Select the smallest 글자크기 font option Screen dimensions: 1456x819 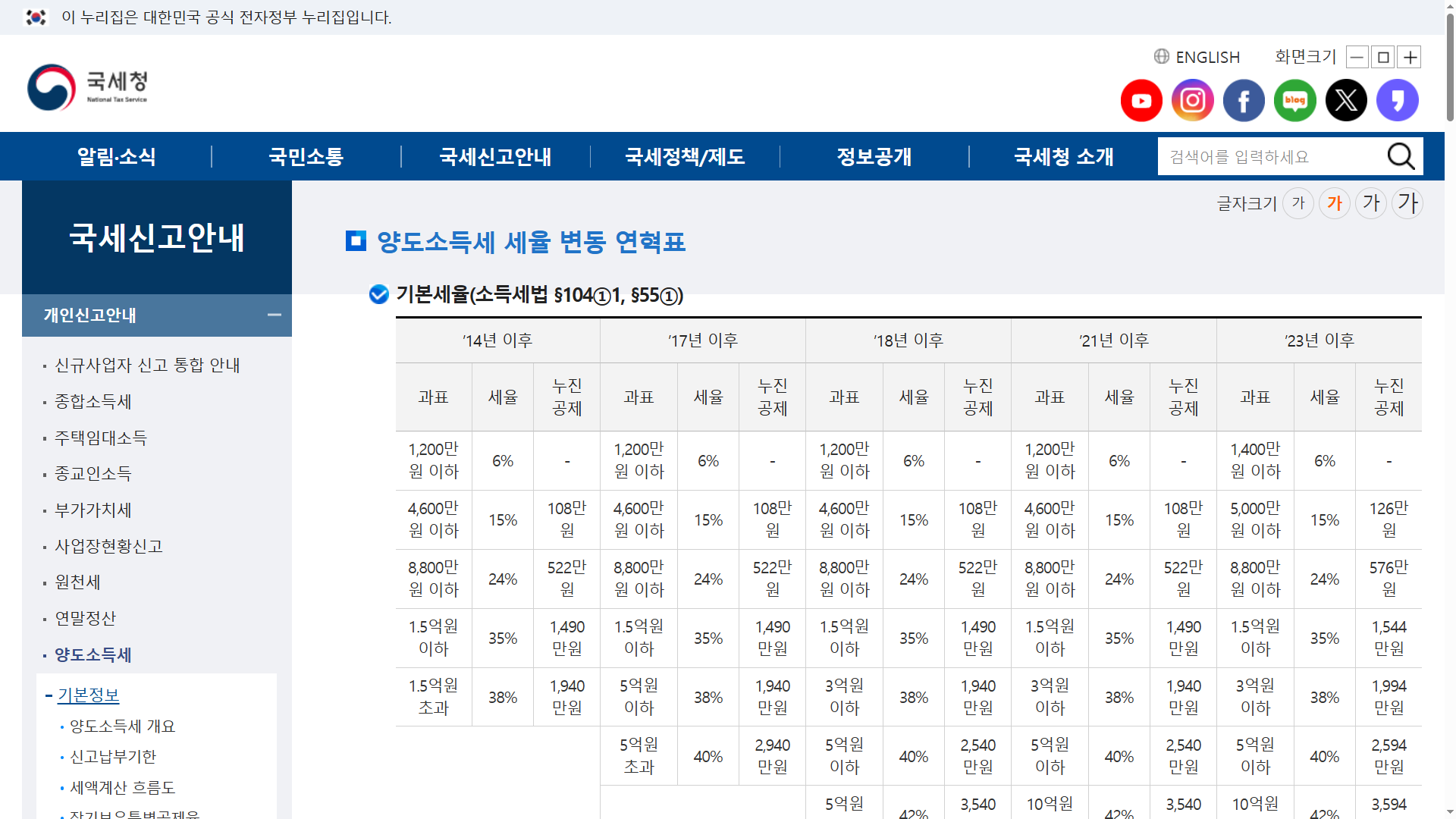(x=1298, y=202)
